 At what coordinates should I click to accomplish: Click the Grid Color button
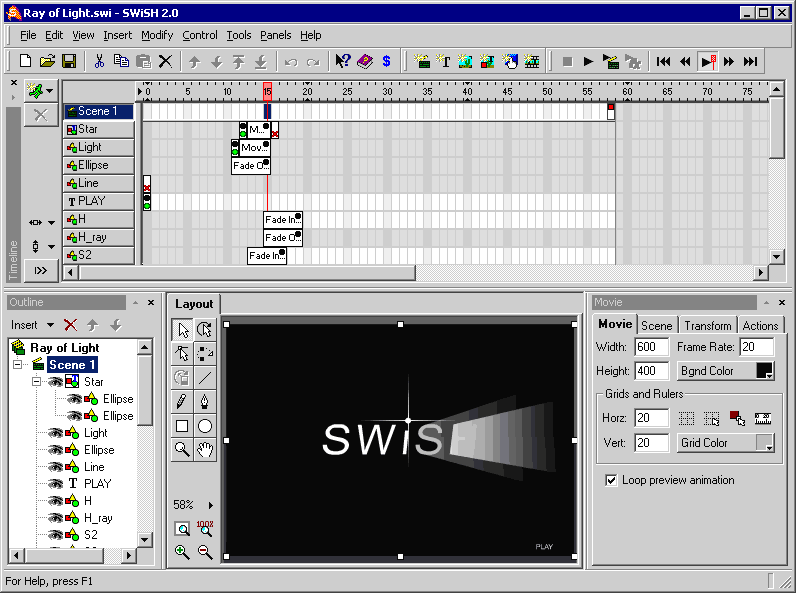pyautogui.click(x=725, y=443)
